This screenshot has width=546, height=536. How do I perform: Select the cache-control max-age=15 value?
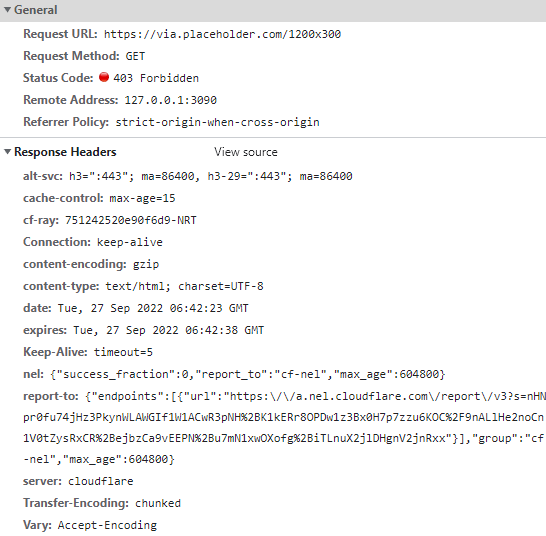pyautogui.click(x=142, y=199)
